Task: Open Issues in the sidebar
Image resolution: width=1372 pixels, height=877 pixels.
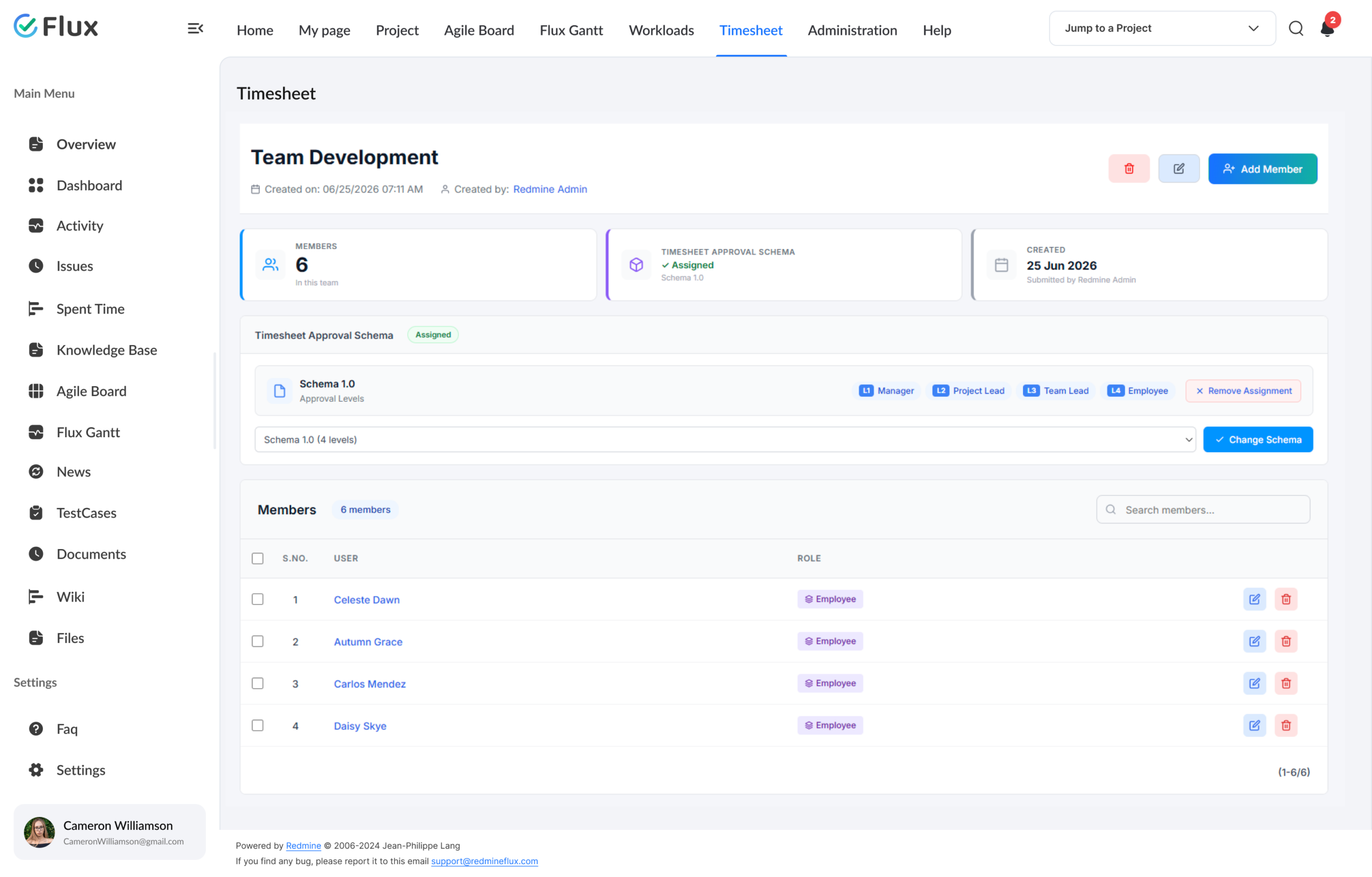Action: coord(61,266)
